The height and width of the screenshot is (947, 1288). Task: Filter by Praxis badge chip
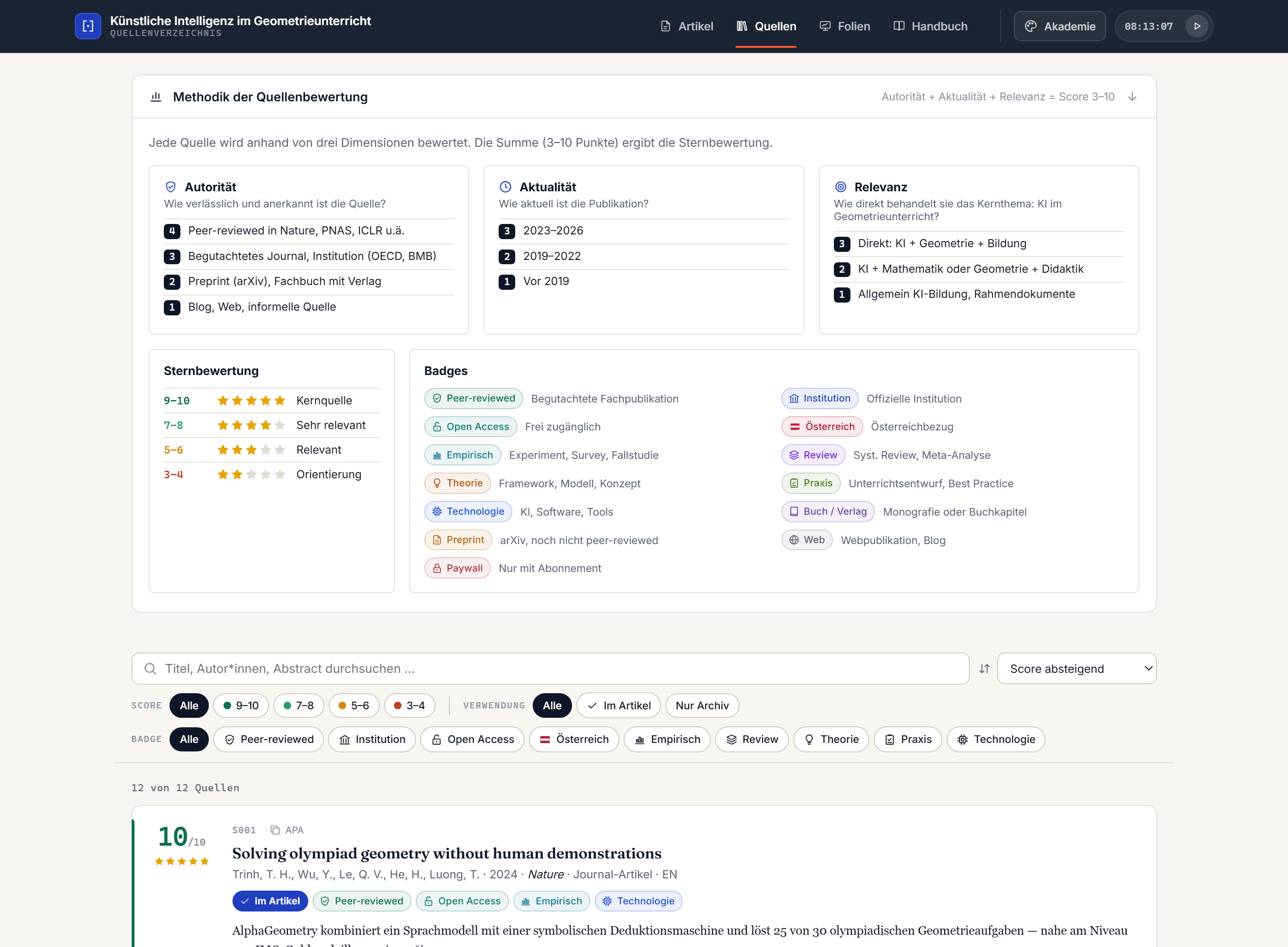[x=908, y=740]
